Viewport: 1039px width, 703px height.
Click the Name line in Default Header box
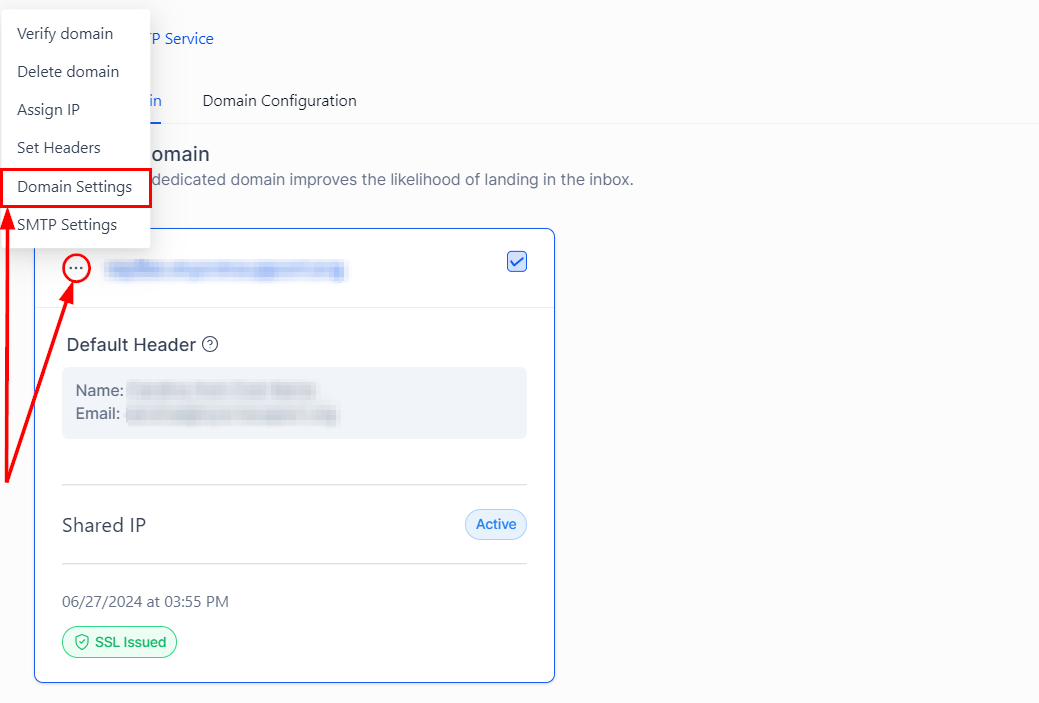click(195, 390)
